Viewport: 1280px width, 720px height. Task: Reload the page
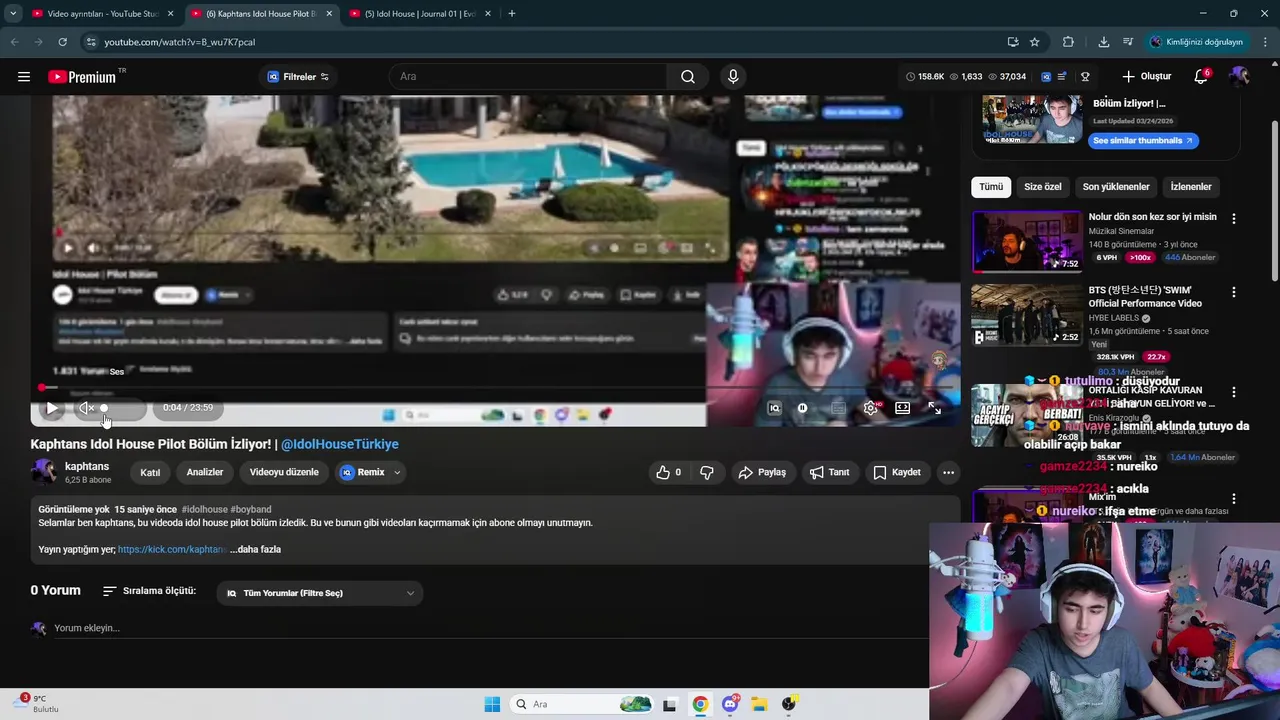click(x=62, y=42)
